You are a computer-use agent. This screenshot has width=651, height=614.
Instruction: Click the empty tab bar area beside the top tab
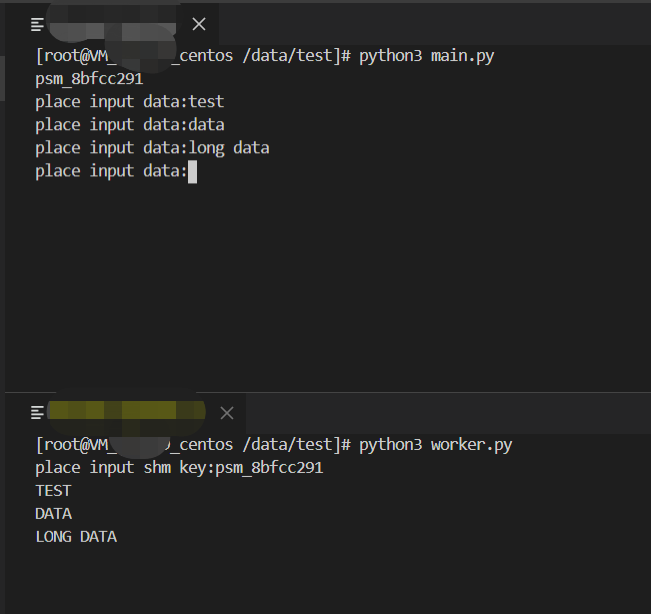click(x=435, y=24)
